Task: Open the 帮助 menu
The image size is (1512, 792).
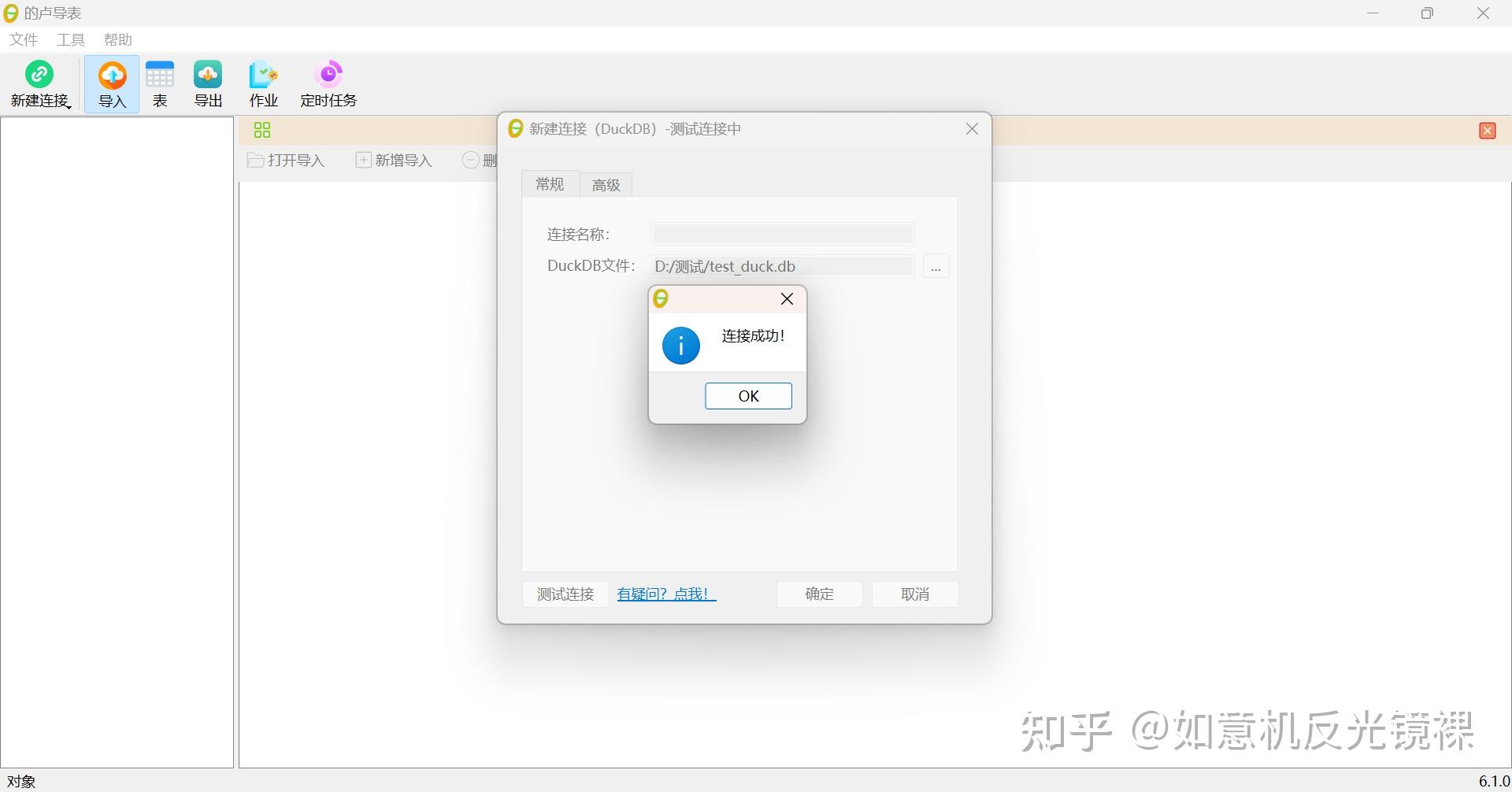Action: click(117, 39)
